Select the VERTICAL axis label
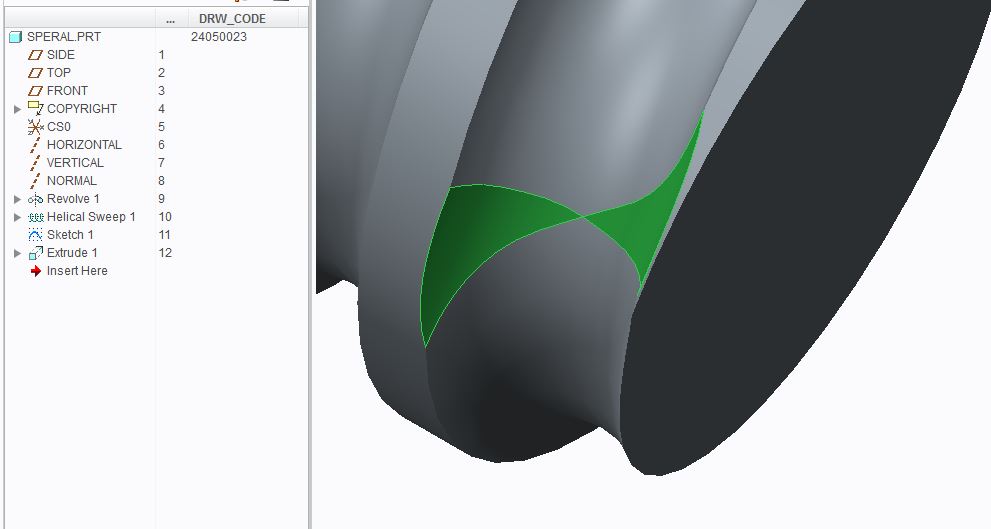 coord(75,163)
